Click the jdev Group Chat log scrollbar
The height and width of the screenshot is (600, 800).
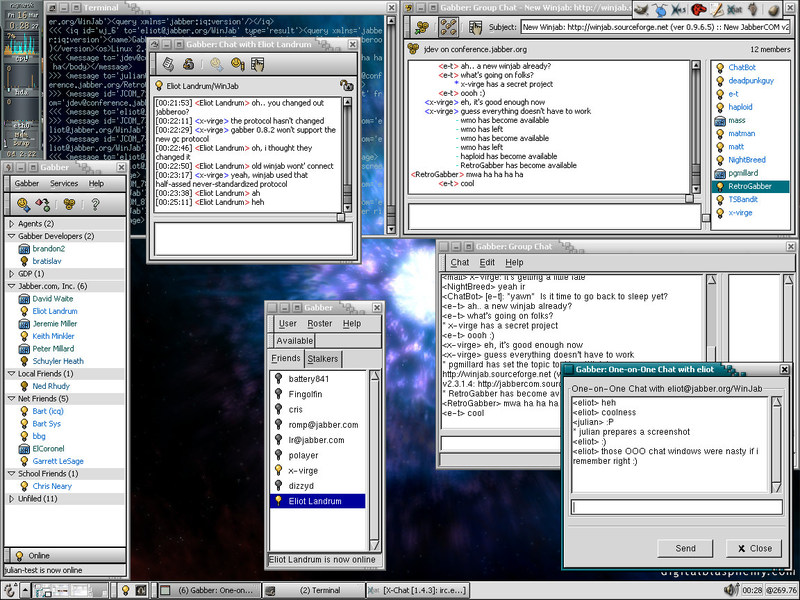696,127
